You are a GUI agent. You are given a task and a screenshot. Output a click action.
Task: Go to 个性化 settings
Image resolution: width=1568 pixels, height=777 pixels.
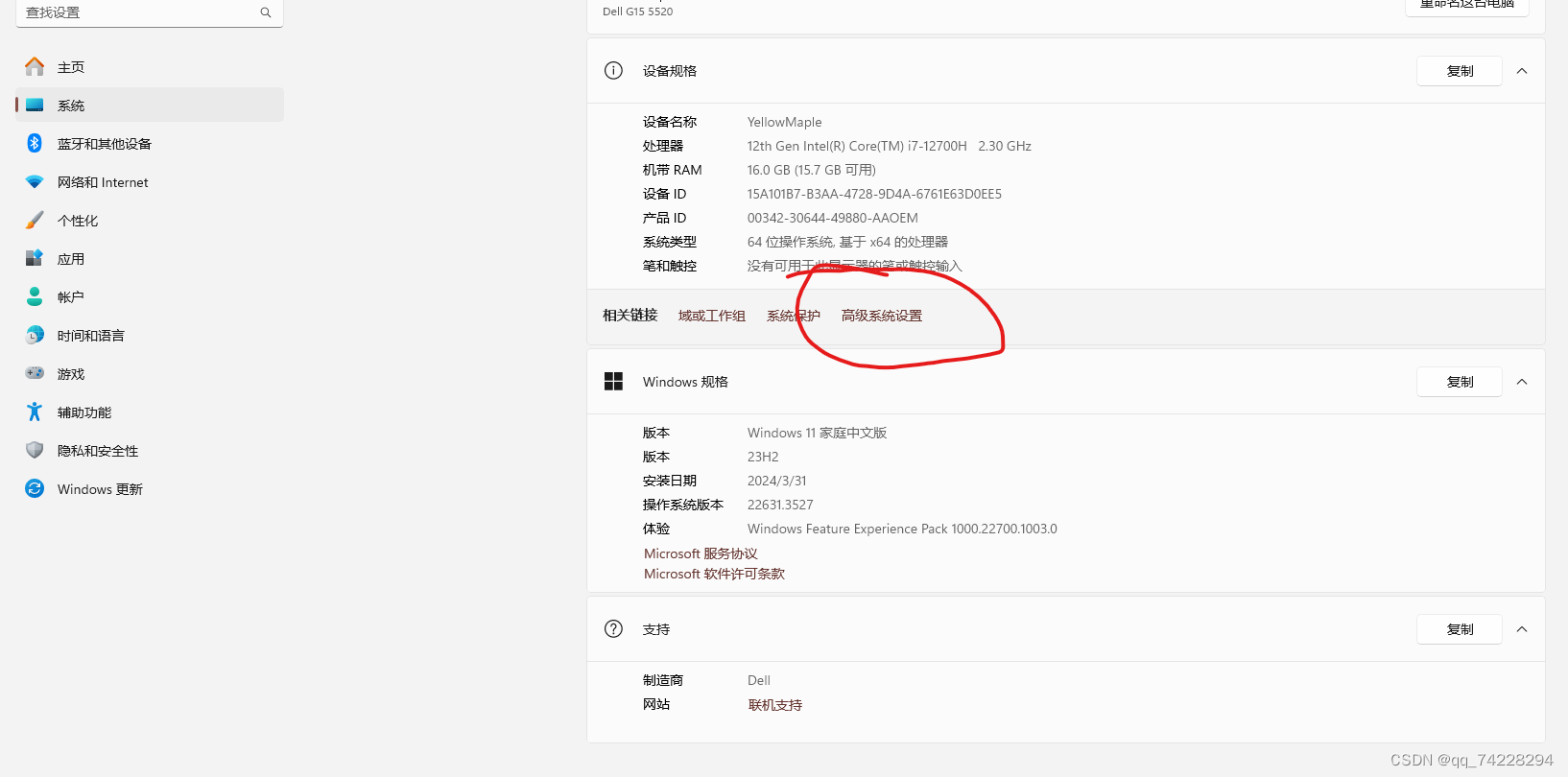150,220
